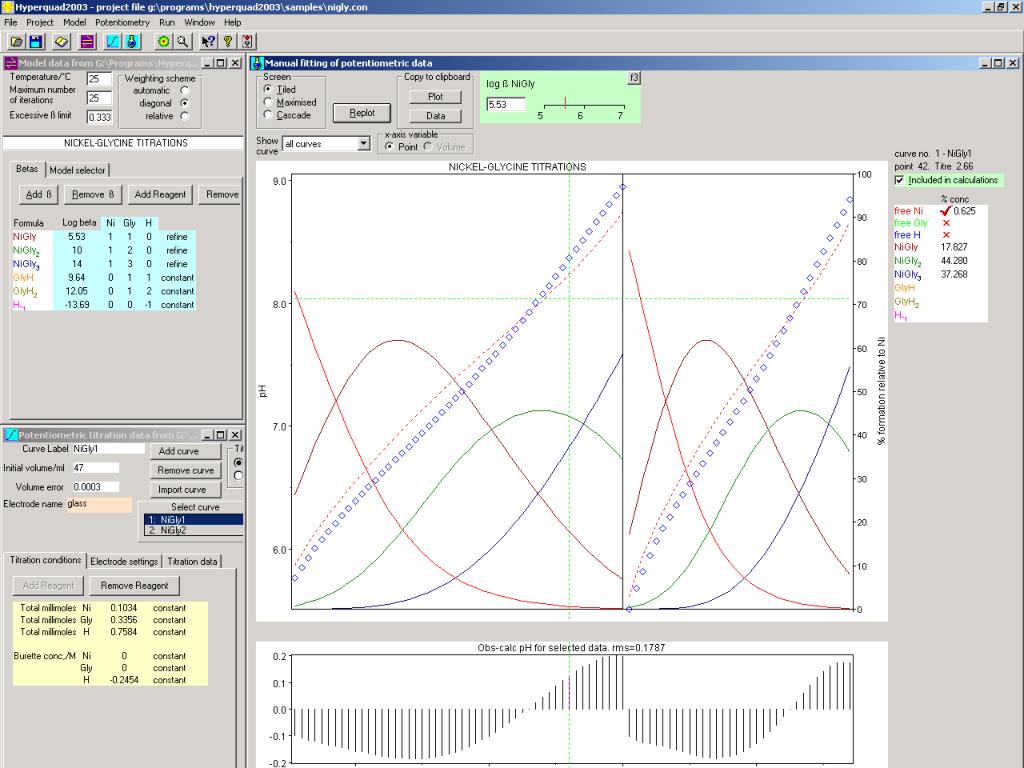Viewport: 1024px width, 768px height.
Task: Copy Plot to clipboard
Action: click(436, 97)
